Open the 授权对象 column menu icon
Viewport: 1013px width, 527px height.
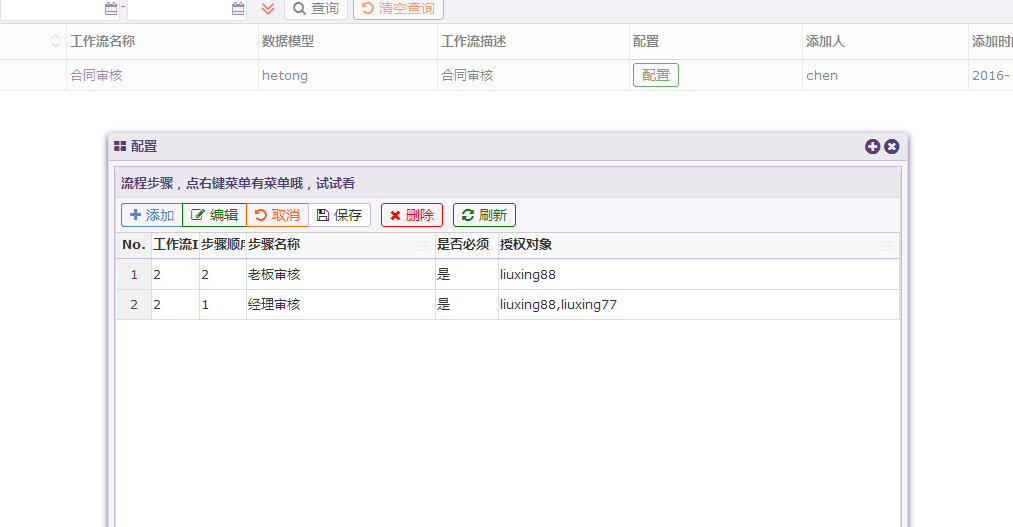click(x=887, y=246)
